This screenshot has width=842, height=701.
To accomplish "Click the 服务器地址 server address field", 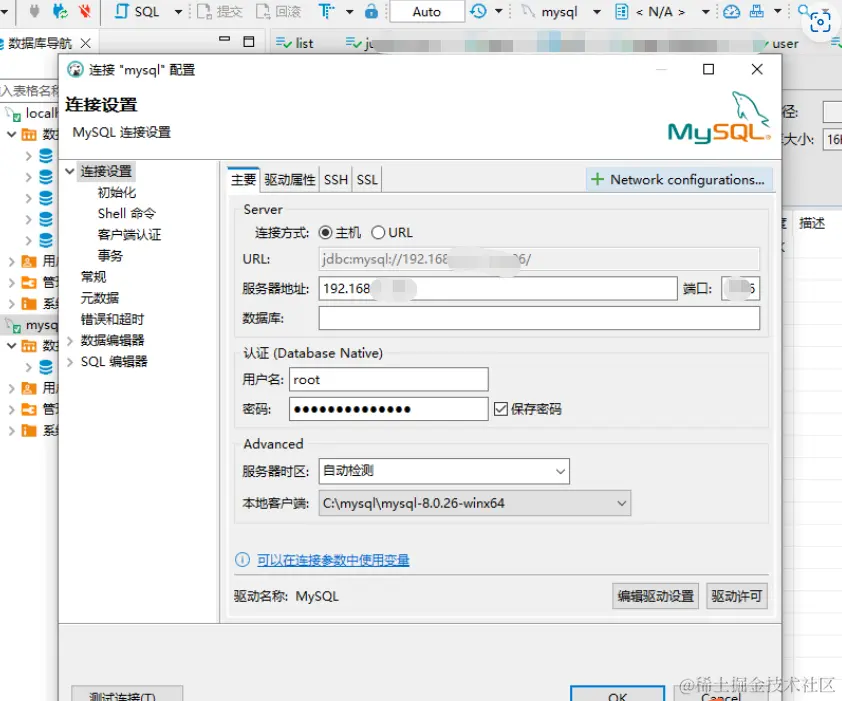I will 498,289.
